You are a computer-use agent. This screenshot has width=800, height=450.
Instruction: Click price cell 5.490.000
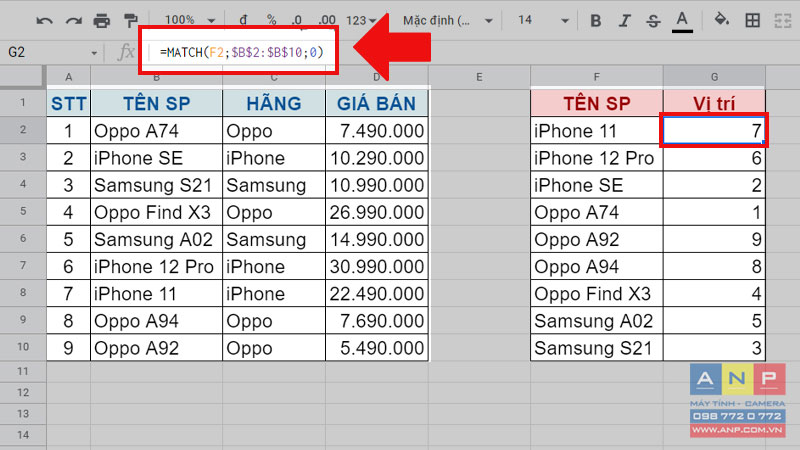377,347
